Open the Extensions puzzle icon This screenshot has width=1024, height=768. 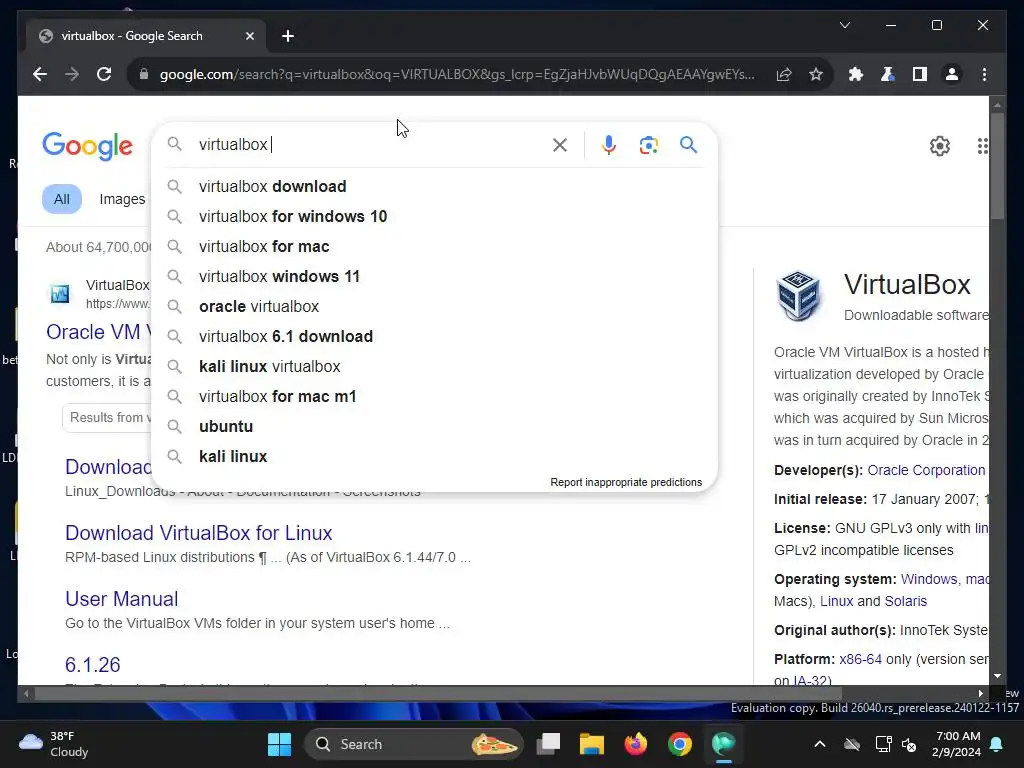click(x=856, y=74)
